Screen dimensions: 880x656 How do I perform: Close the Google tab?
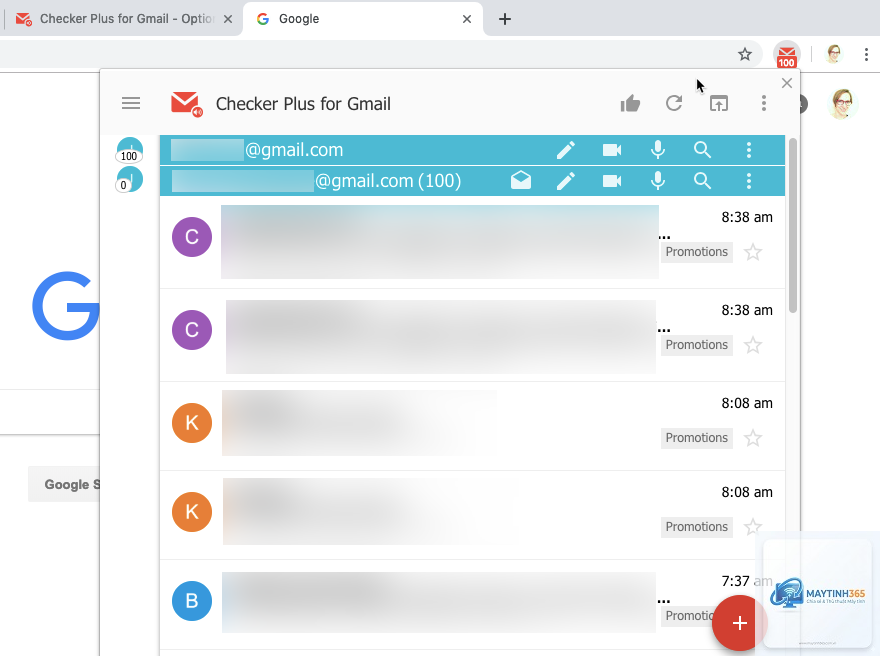pyautogui.click(x=466, y=19)
